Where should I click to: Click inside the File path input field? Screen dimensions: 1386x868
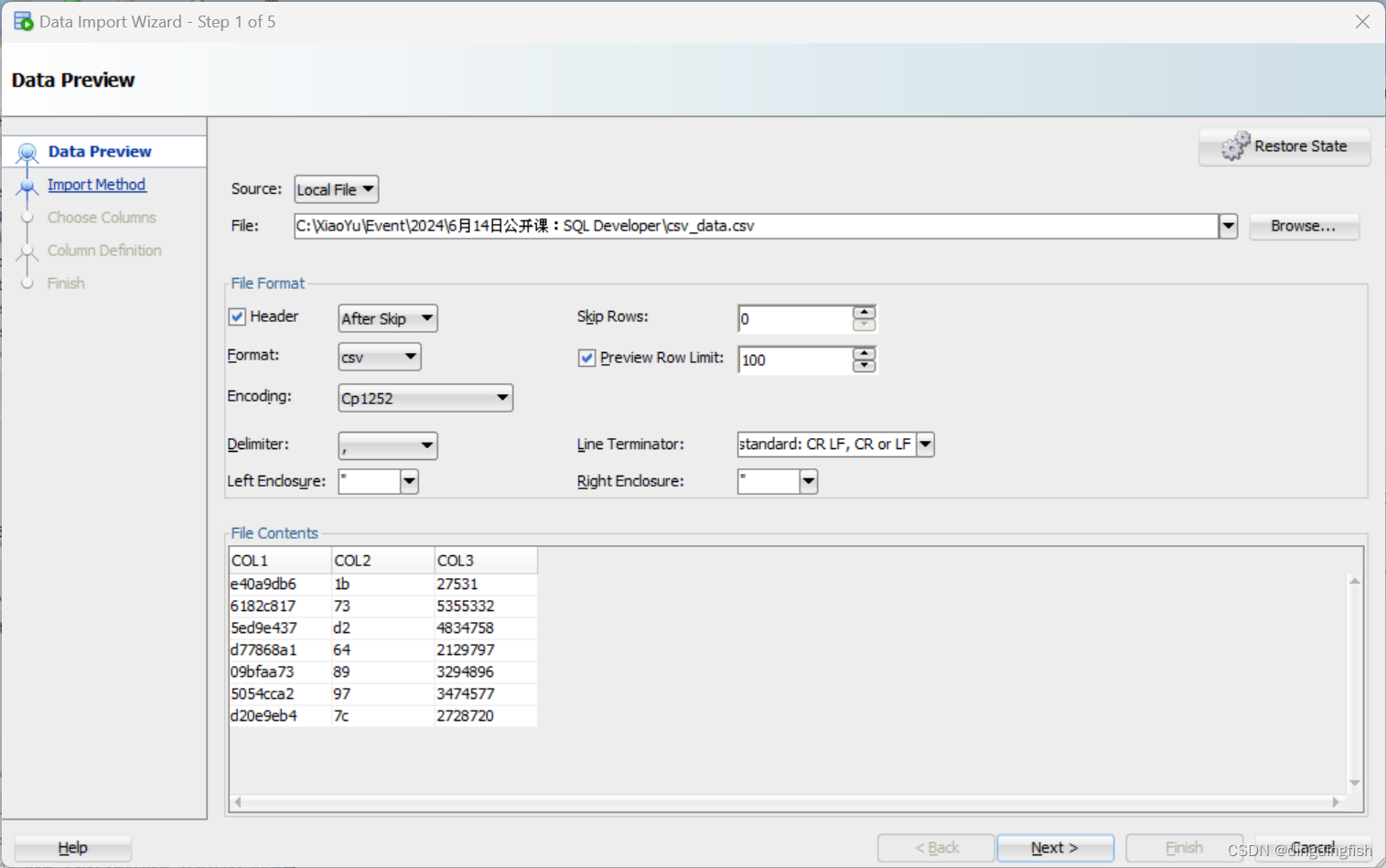point(732,226)
